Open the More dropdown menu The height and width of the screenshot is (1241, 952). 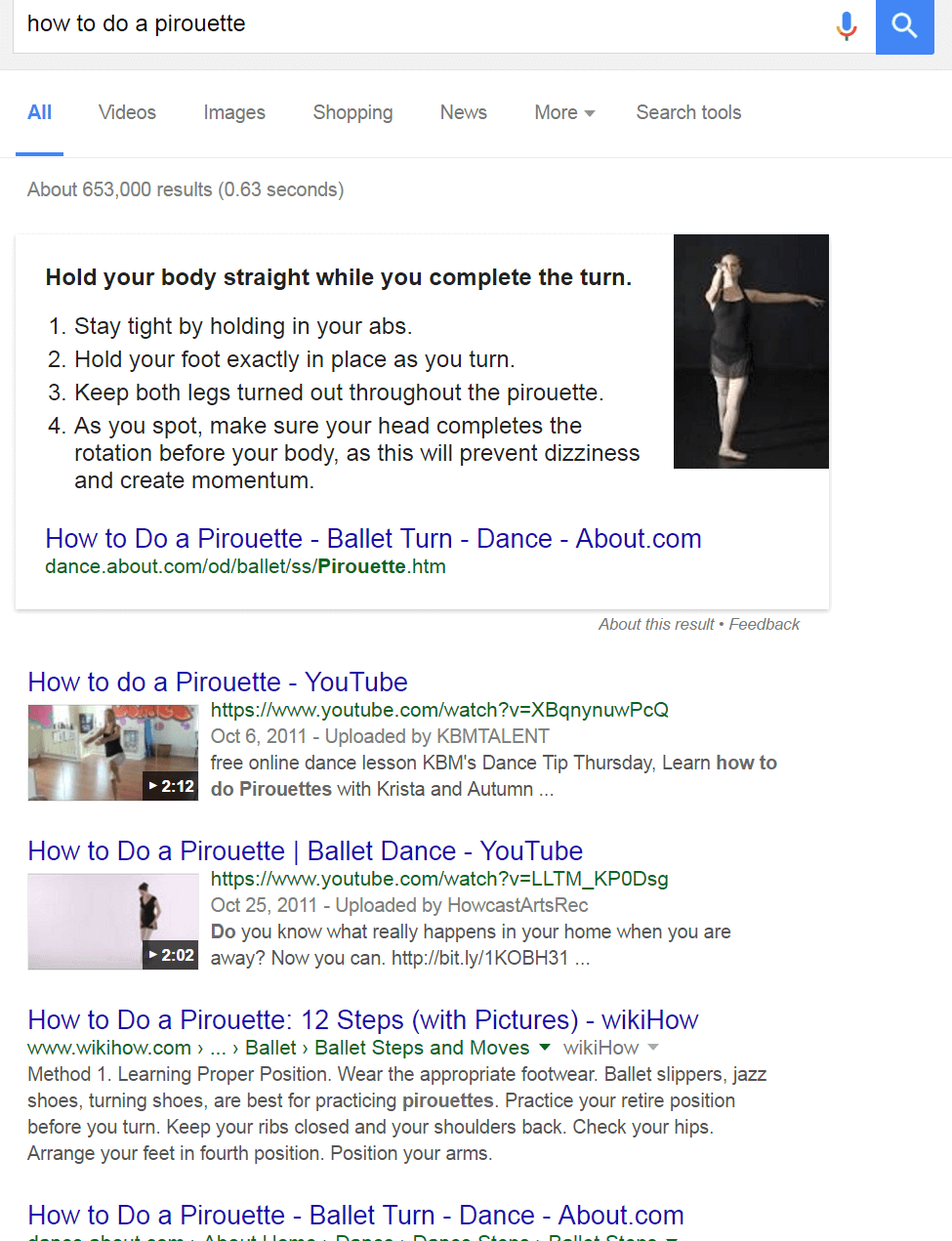coord(564,112)
